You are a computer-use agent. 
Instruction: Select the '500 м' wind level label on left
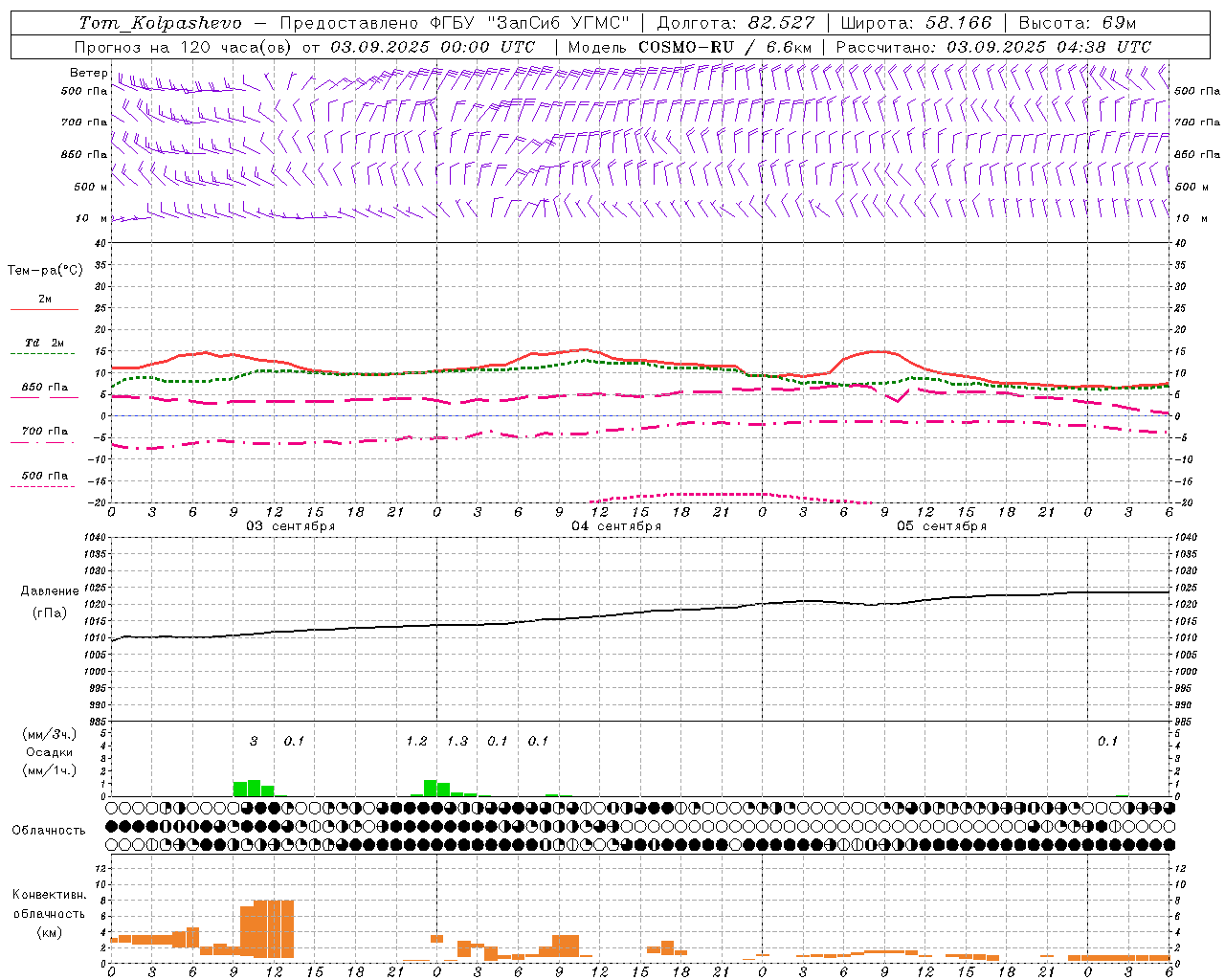pos(91,187)
